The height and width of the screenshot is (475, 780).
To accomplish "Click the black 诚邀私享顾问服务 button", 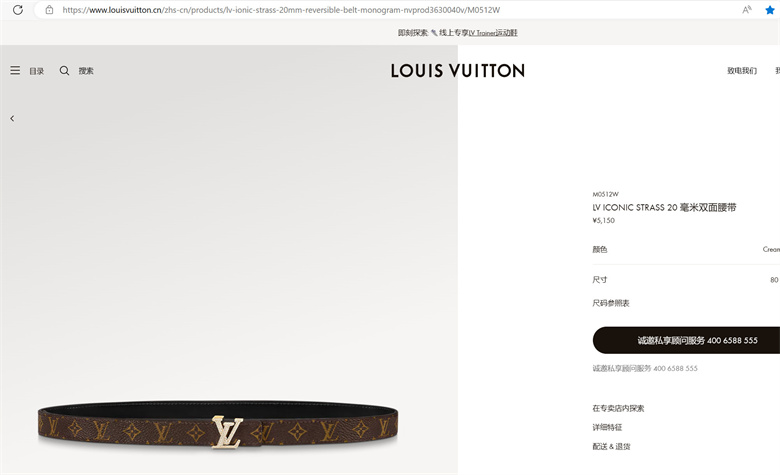I will point(686,340).
